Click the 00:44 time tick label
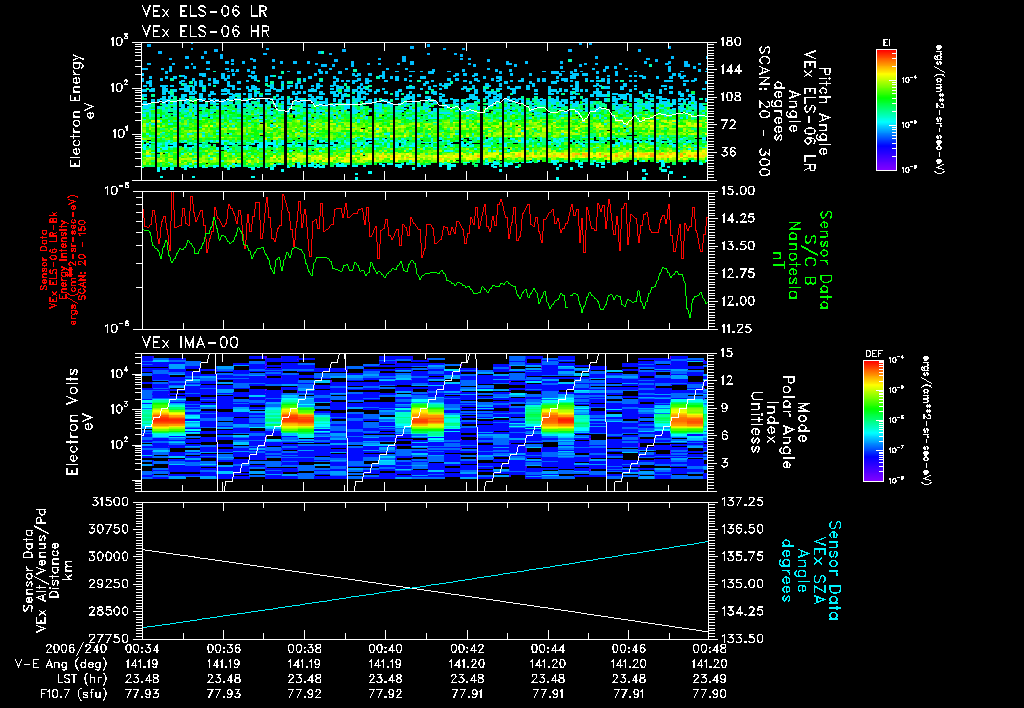The width and height of the screenshot is (1024, 708). pos(547,649)
